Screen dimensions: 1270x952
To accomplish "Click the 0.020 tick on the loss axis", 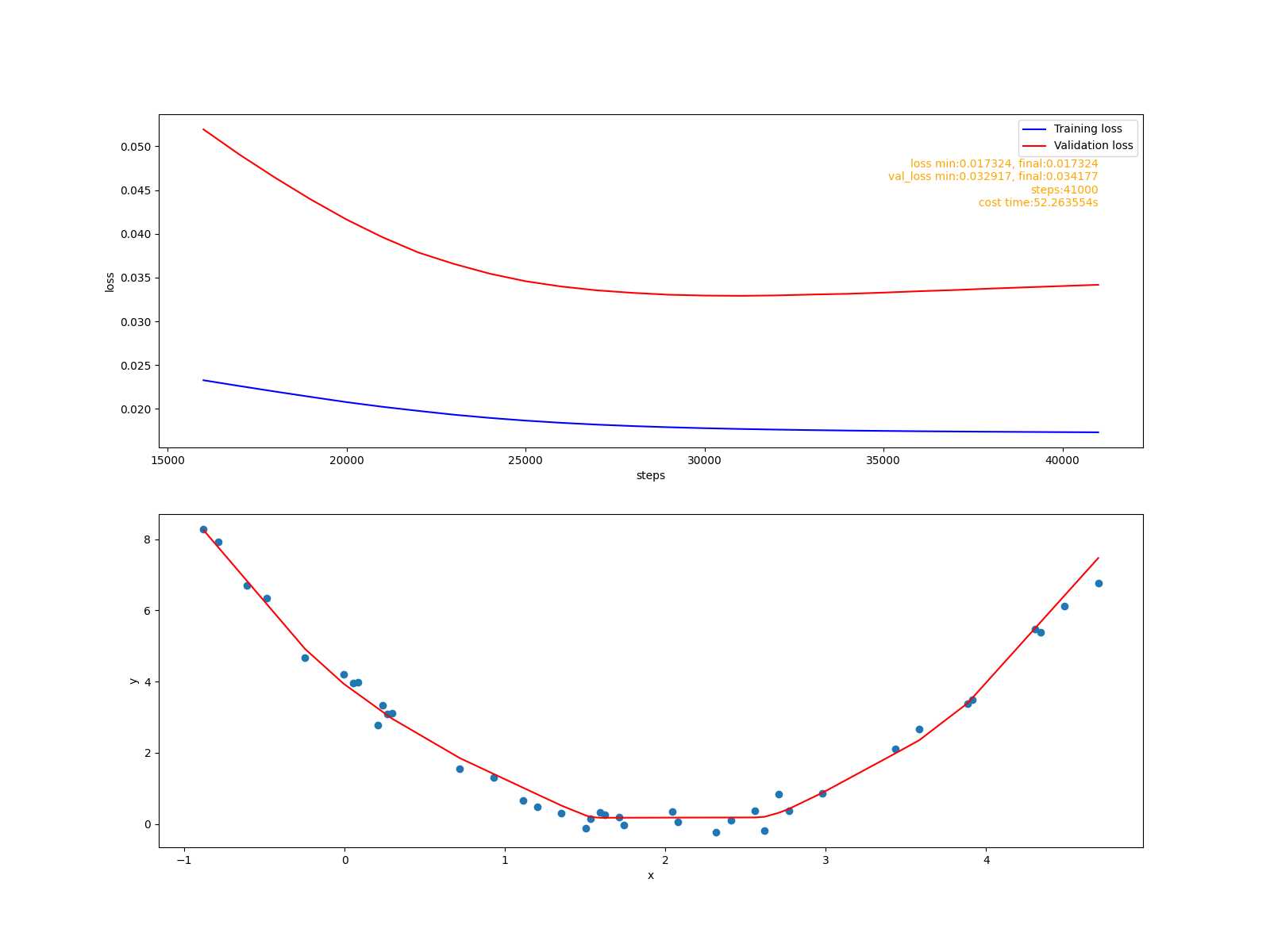I will tap(136, 409).
